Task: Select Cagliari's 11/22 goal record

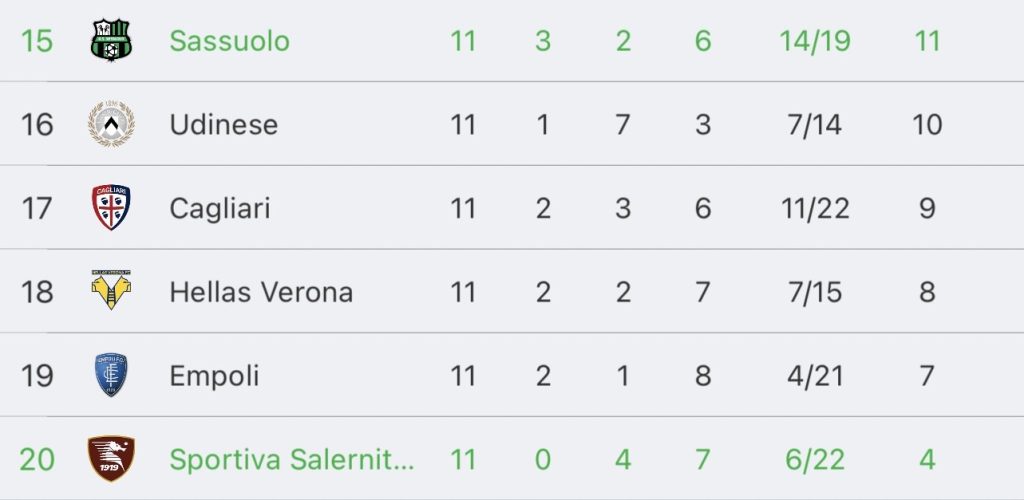Action: click(815, 208)
